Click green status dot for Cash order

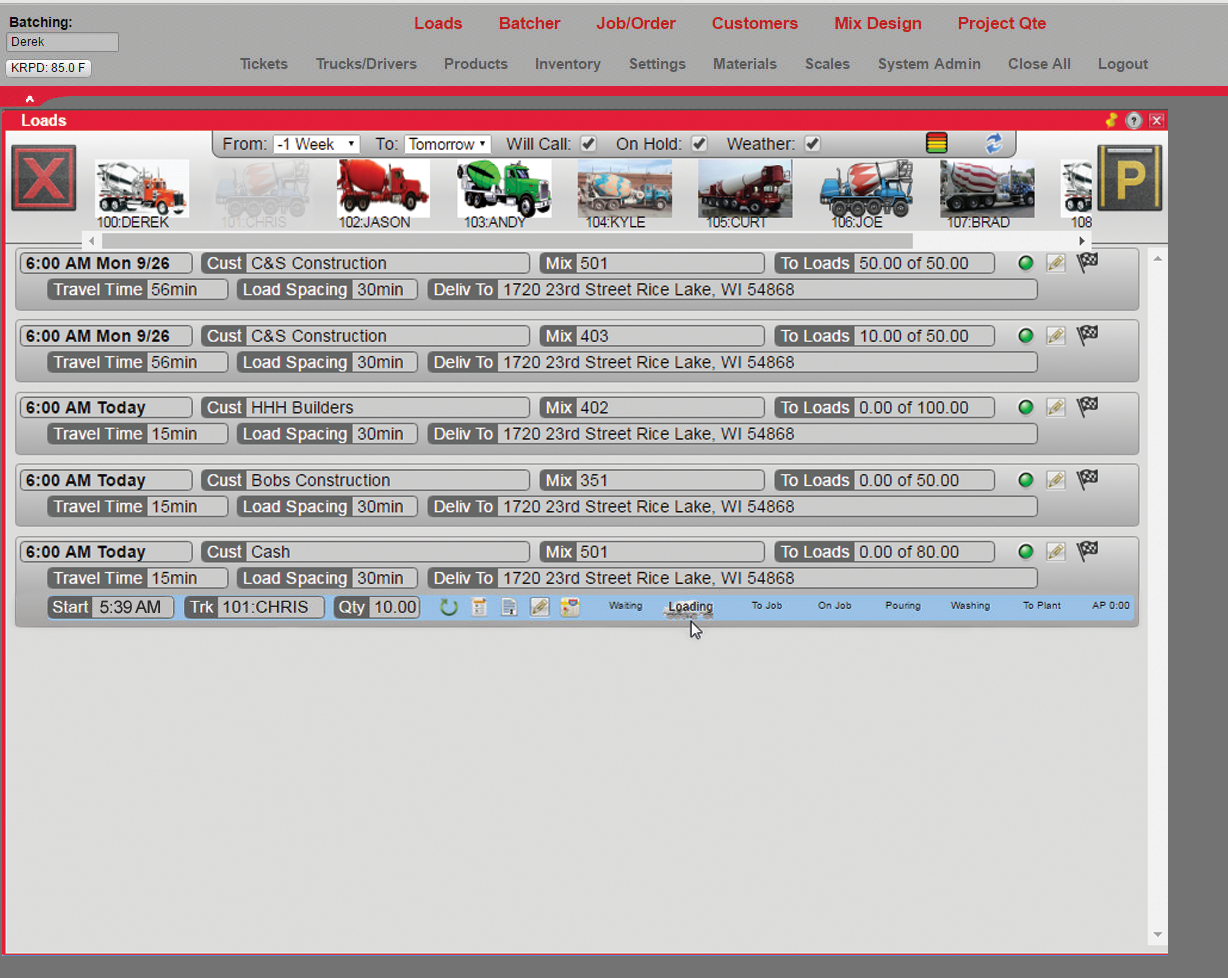1025,552
